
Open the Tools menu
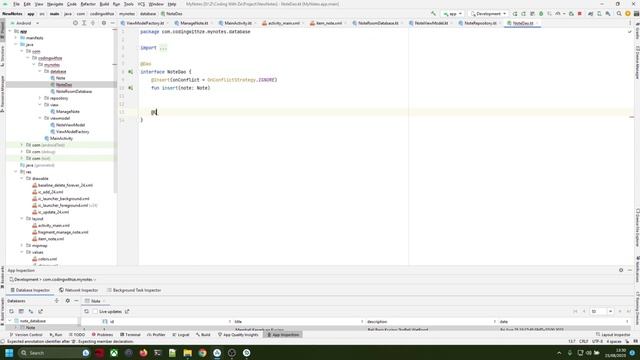click(x=129, y=4)
